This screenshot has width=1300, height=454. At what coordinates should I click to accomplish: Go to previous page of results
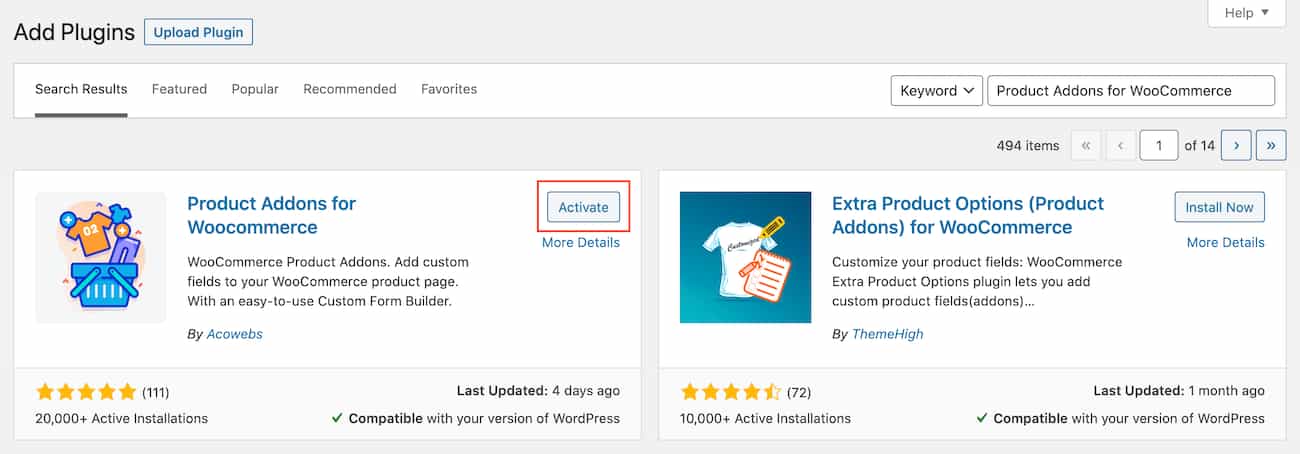click(1121, 145)
